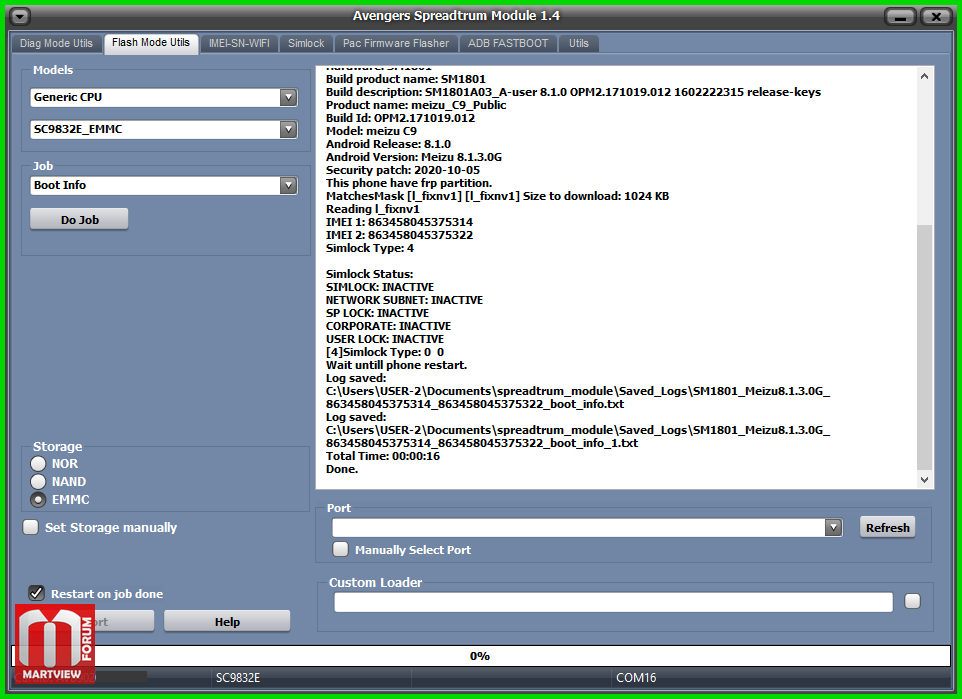Click the Done. log line
The height and width of the screenshot is (699, 962).
342,469
